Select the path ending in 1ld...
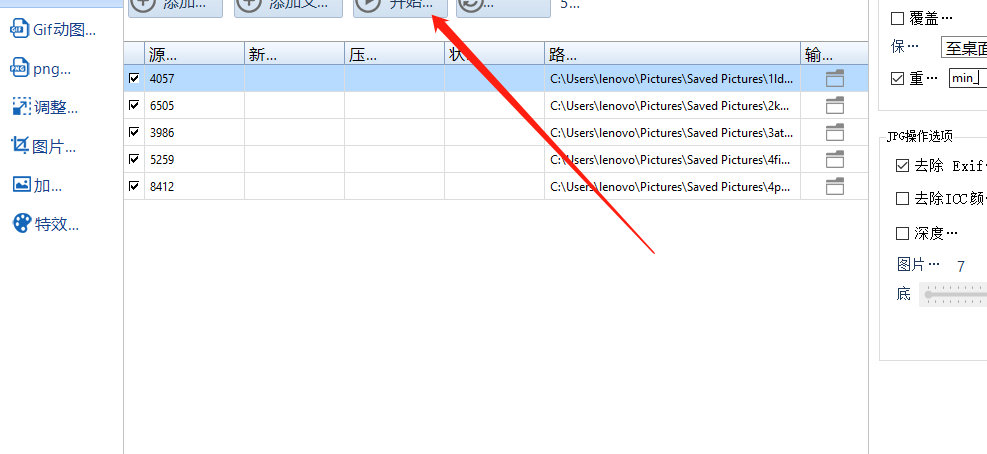The height and width of the screenshot is (454, 987). pos(672,79)
